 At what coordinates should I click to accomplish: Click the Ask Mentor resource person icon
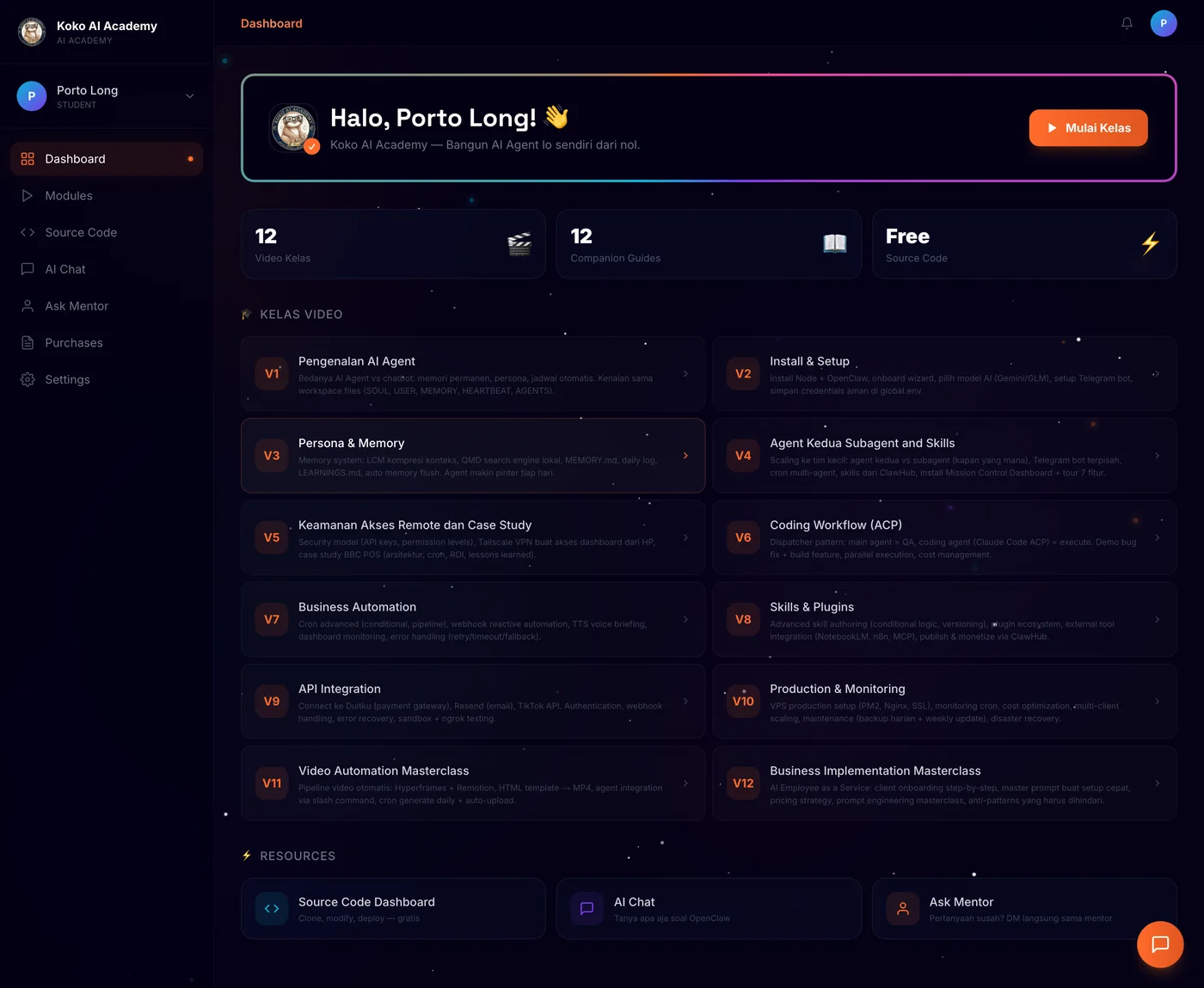[903, 909]
